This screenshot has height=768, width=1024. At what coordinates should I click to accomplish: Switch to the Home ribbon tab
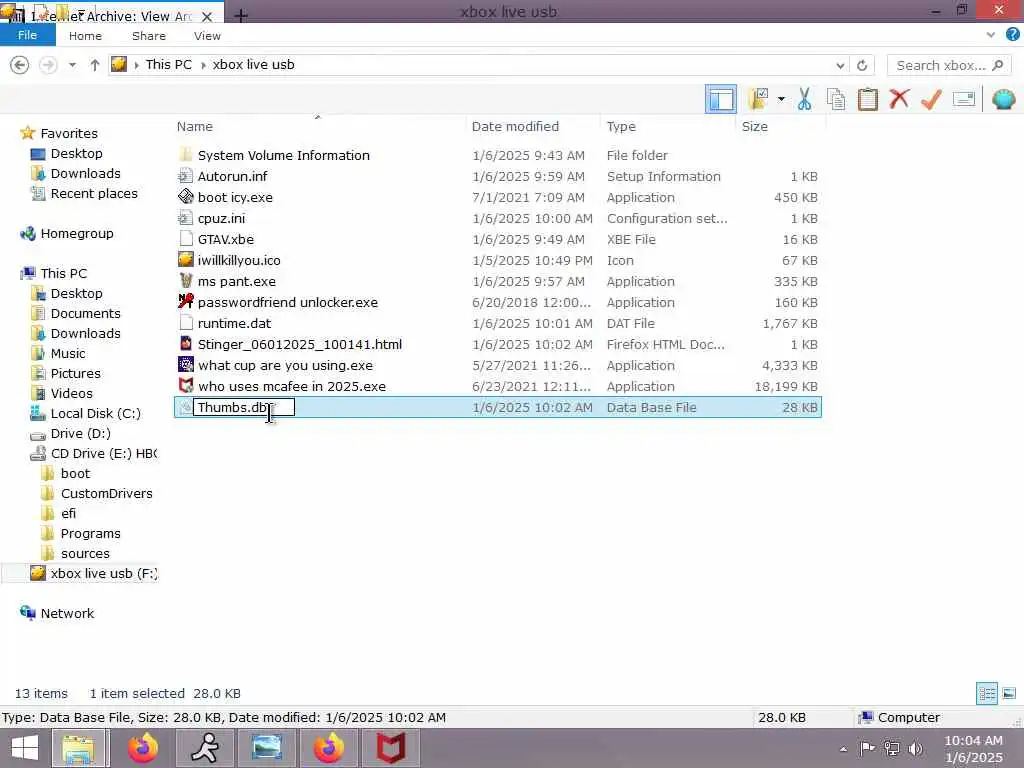click(85, 36)
